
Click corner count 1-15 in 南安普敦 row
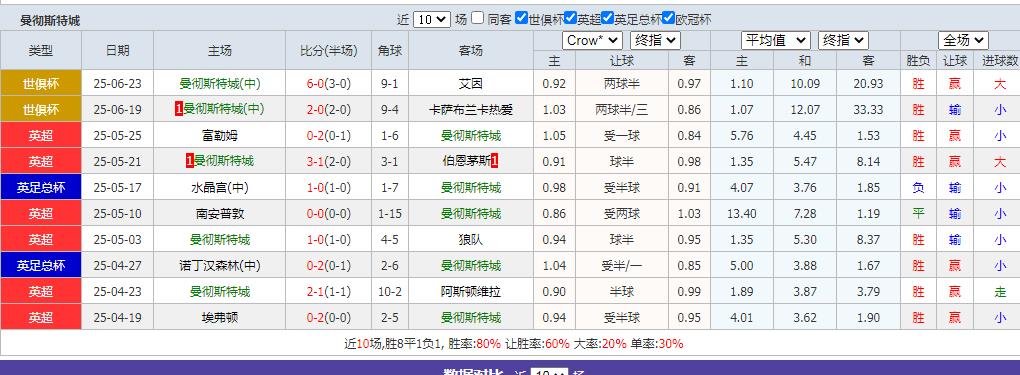(390, 214)
